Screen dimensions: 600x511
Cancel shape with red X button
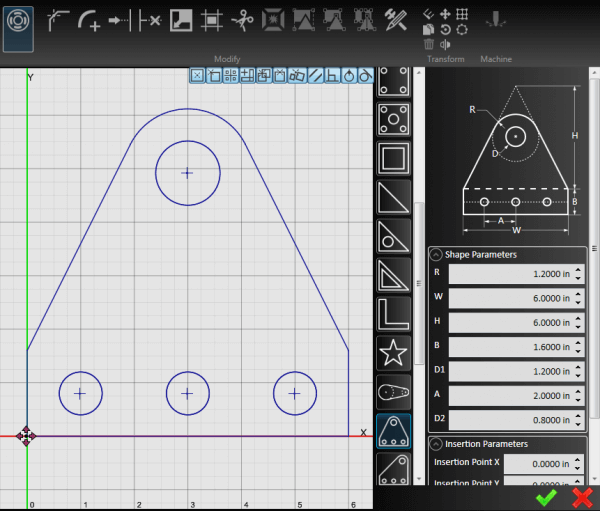[x=581, y=497]
